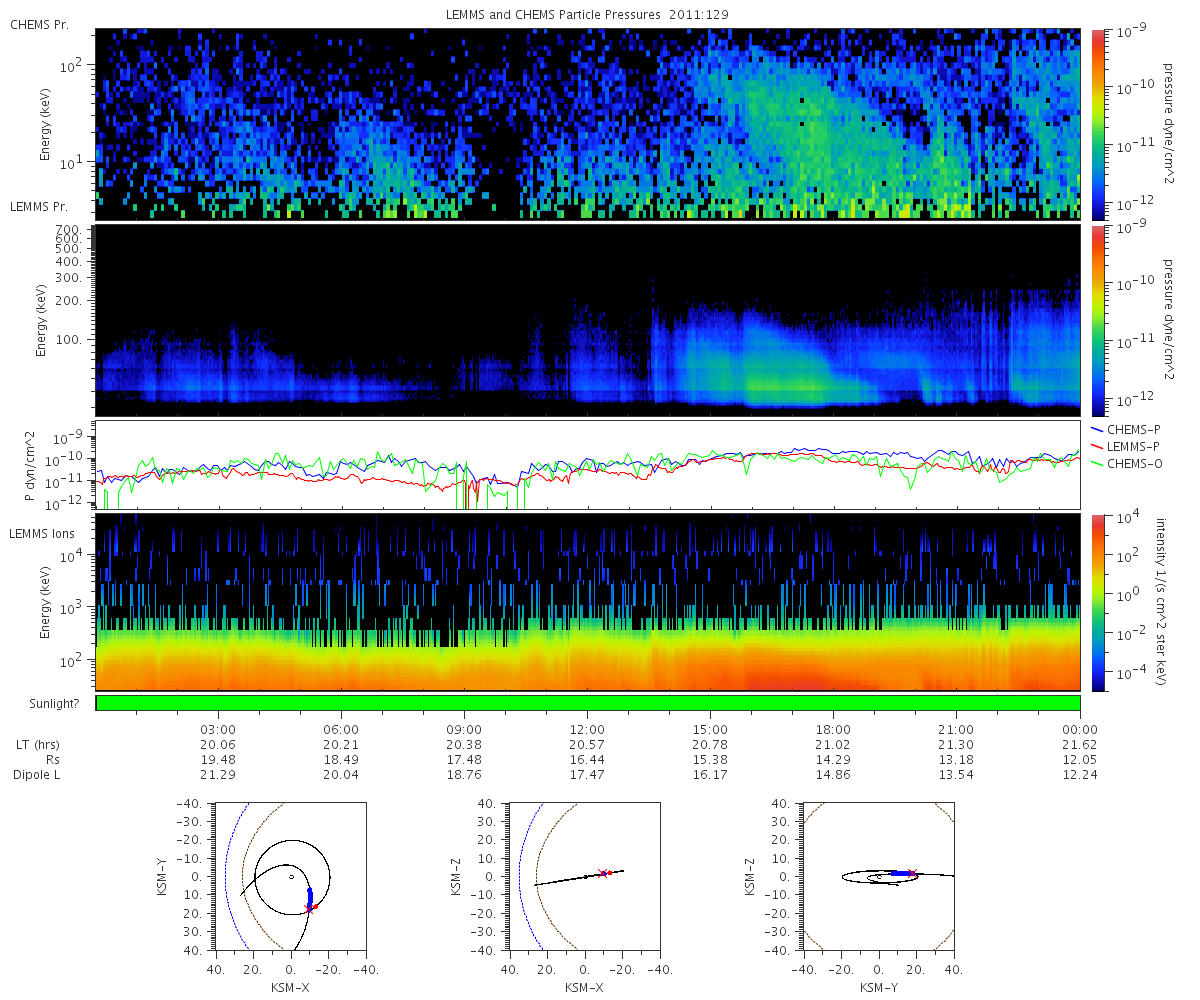Click the 03:00 time axis label
This screenshot has height=1000, width=1200.
coord(218,729)
